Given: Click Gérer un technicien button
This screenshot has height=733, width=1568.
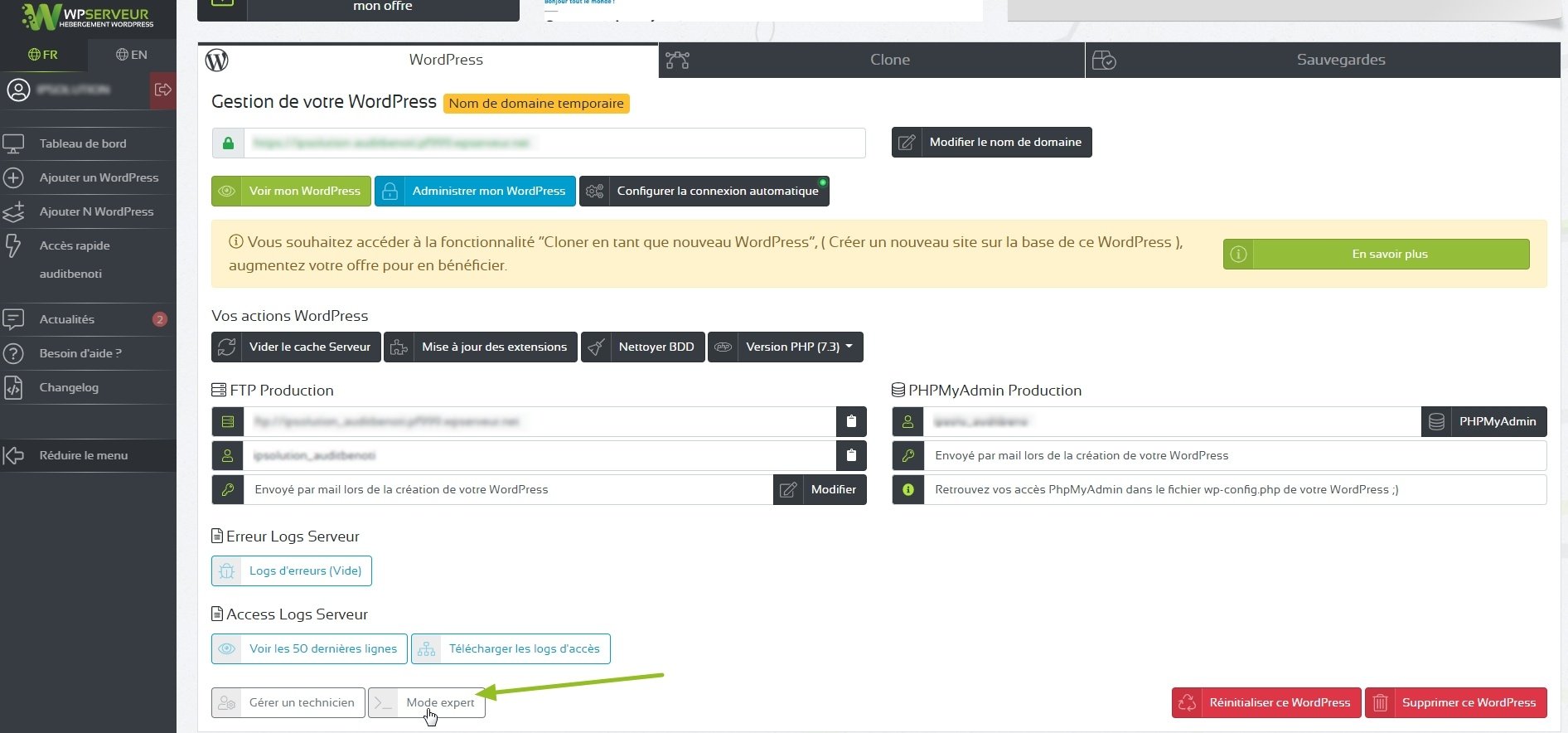Looking at the screenshot, I should tap(288, 702).
